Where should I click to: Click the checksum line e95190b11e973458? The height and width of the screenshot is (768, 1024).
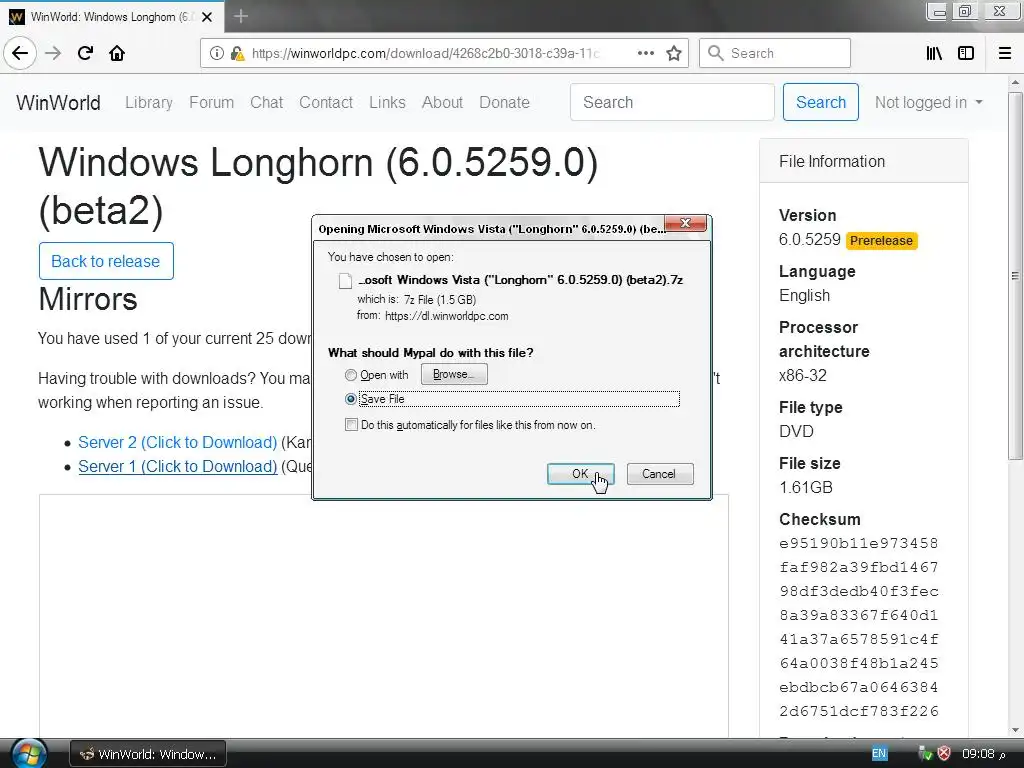coord(858,543)
